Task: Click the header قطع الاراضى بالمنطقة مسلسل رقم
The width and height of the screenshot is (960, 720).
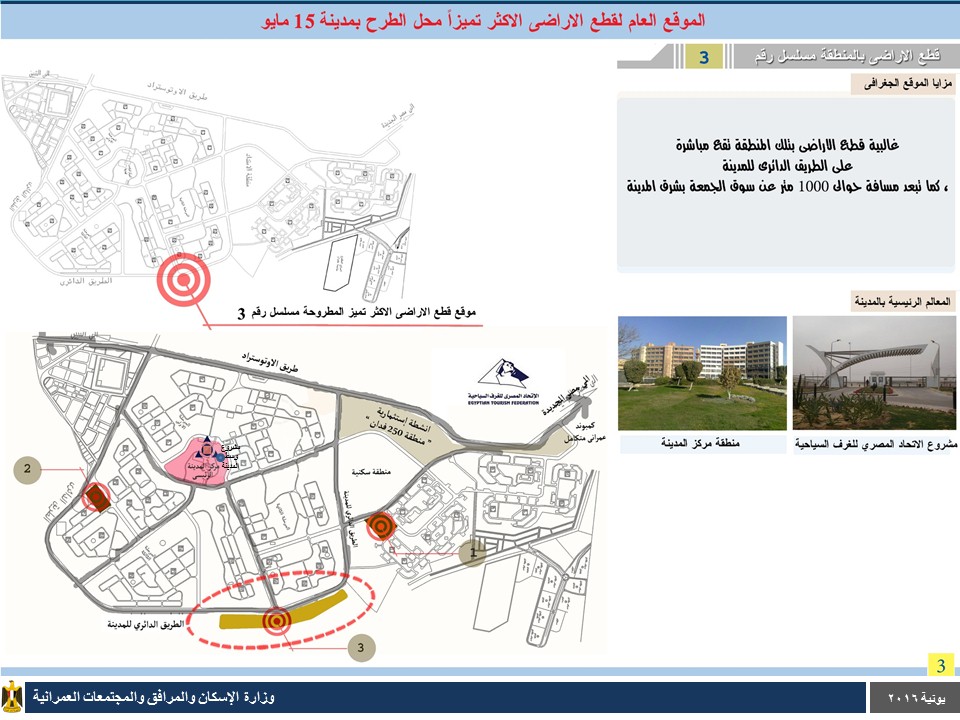Action: (848, 56)
